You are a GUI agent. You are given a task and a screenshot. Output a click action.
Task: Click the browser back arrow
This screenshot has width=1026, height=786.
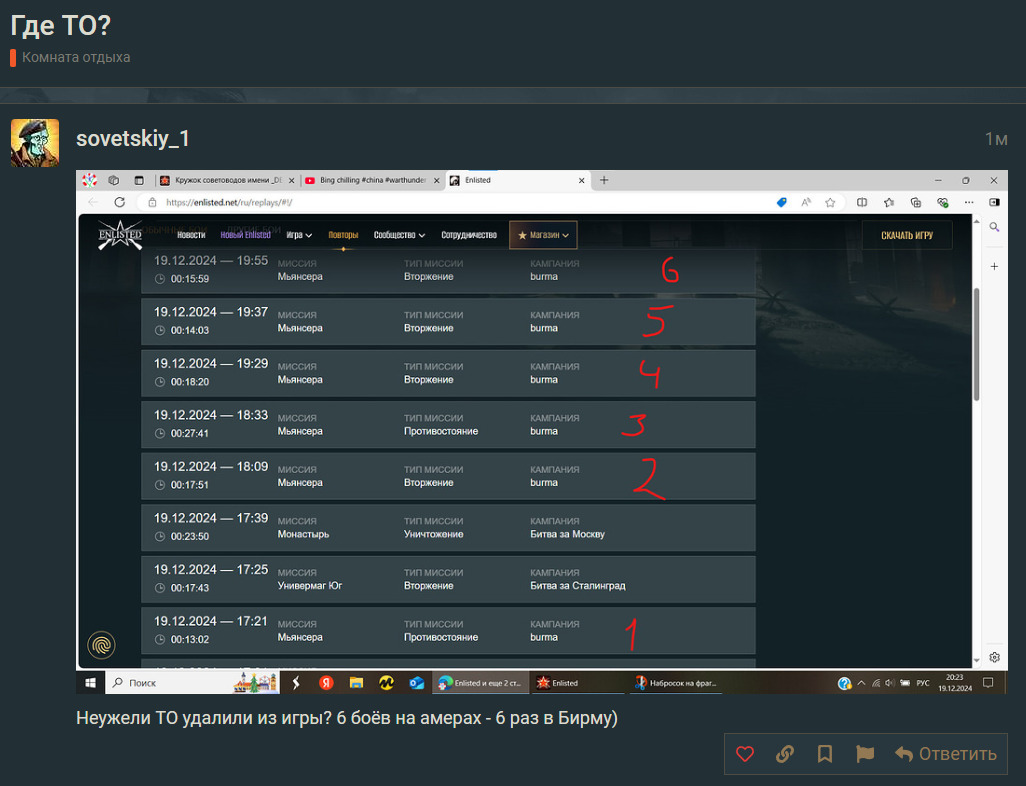(93, 202)
